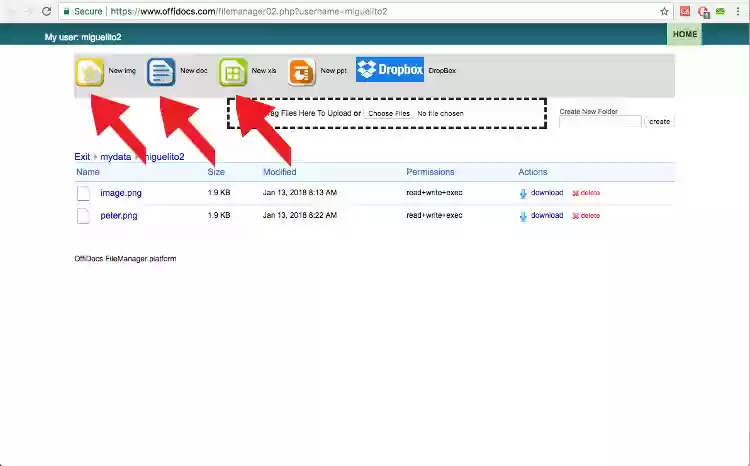This screenshot has height=466, width=750.
Task: Click the download link for peter.png
Action: [x=547, y=215]
